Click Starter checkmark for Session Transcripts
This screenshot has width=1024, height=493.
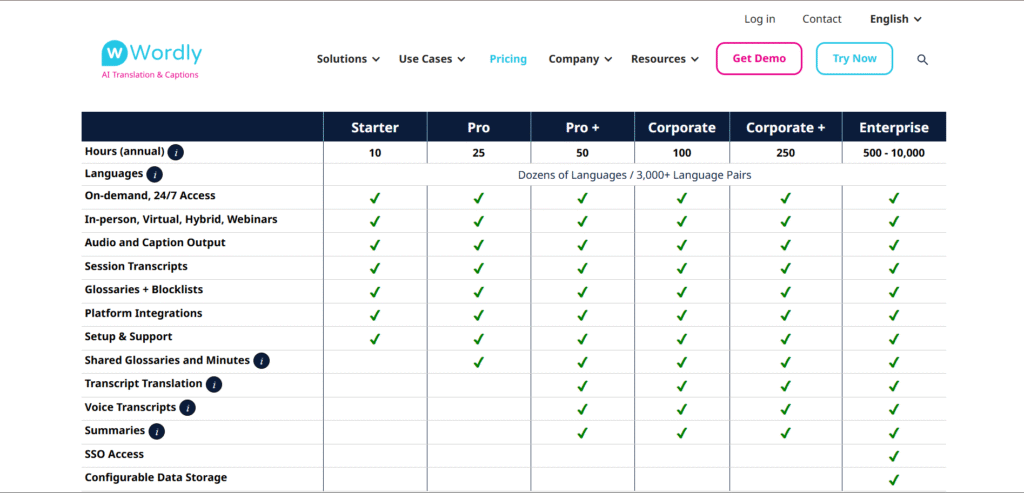(x=375, y=268)
